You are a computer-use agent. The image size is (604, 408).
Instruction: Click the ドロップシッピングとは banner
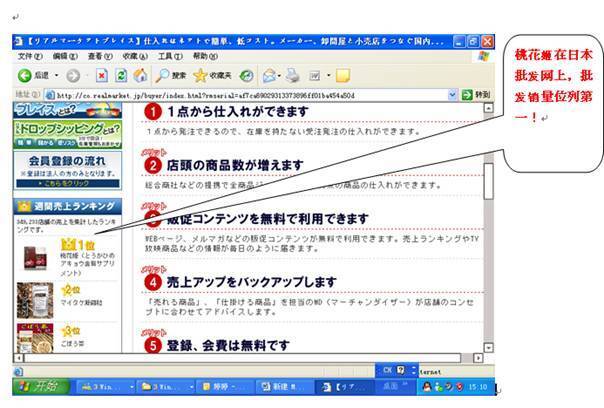pyautogui.click(x=66, y=131)
